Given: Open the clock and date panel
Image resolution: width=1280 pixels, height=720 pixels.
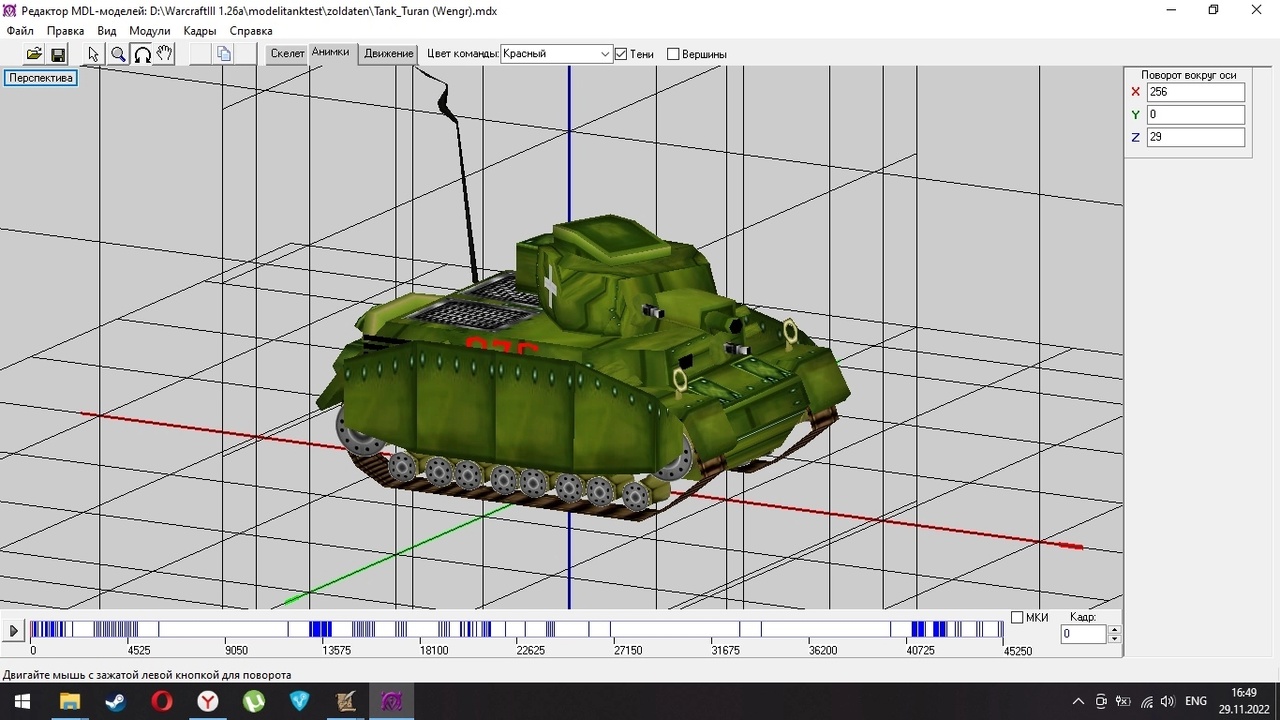Looking at the screenshot, I should (x=1244, y=701).
